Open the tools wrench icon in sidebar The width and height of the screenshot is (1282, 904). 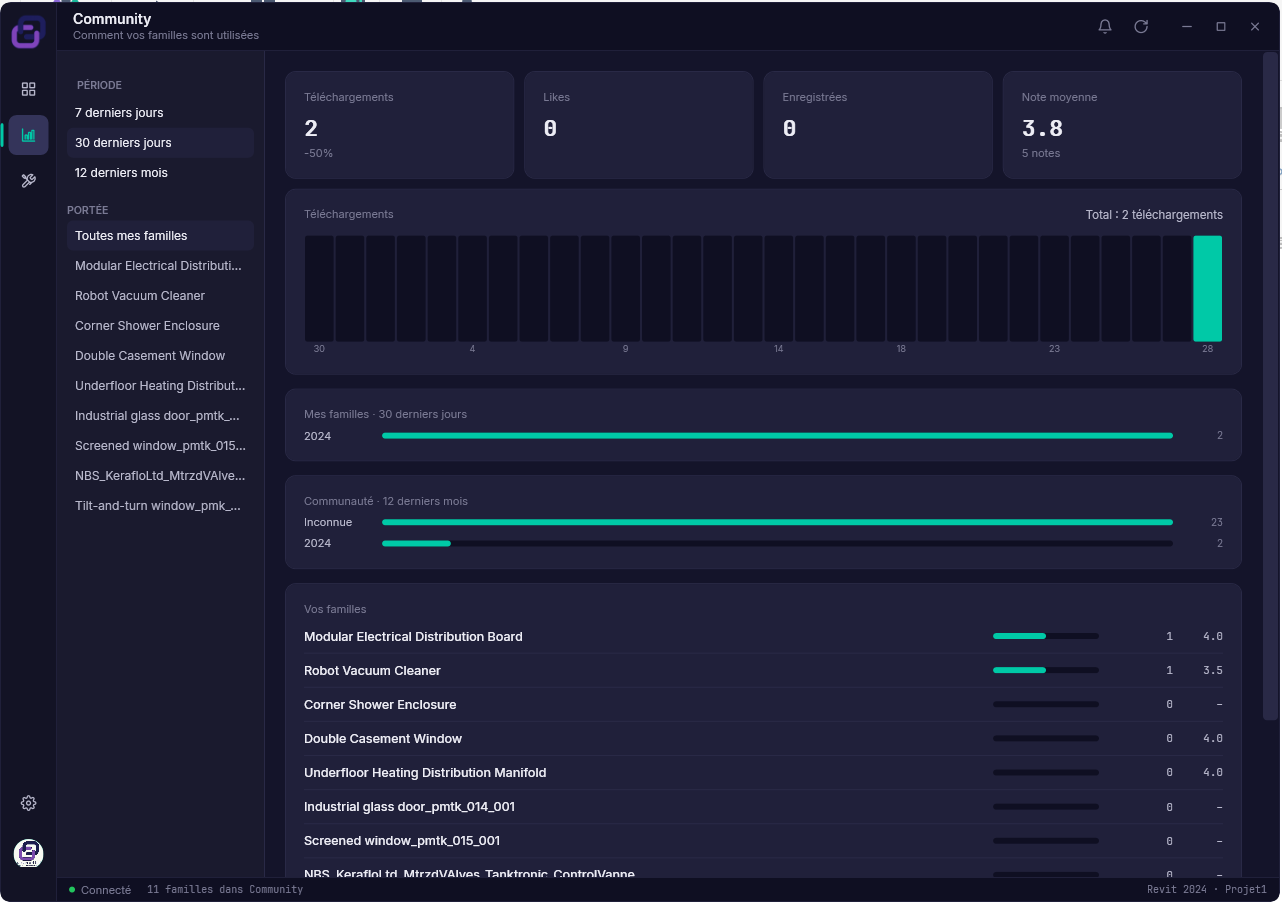pyautogui.click(x=28, y=181)
